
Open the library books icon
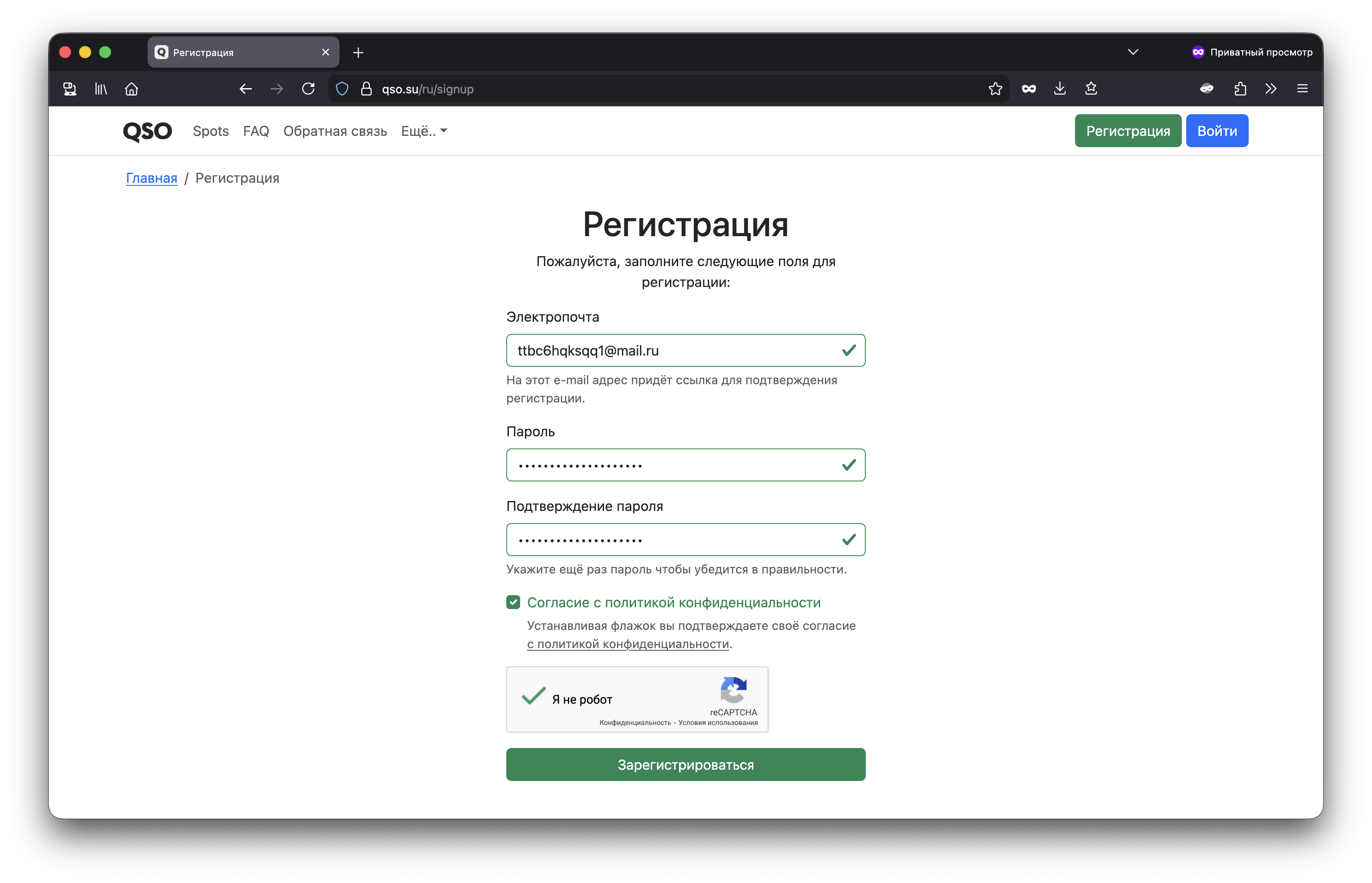[101, 89]
